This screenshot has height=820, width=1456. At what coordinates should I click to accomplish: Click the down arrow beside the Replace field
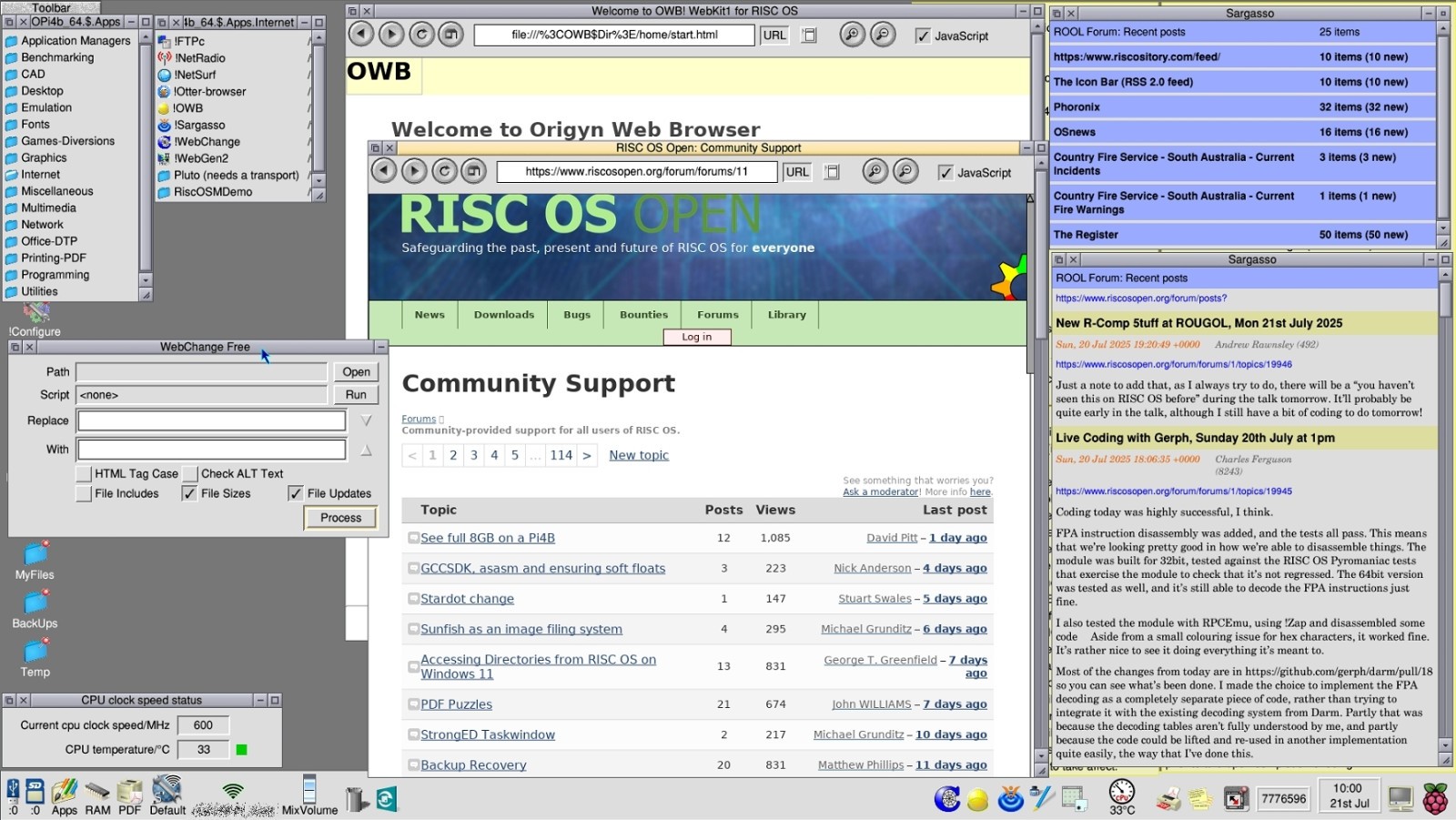[366, 420]
